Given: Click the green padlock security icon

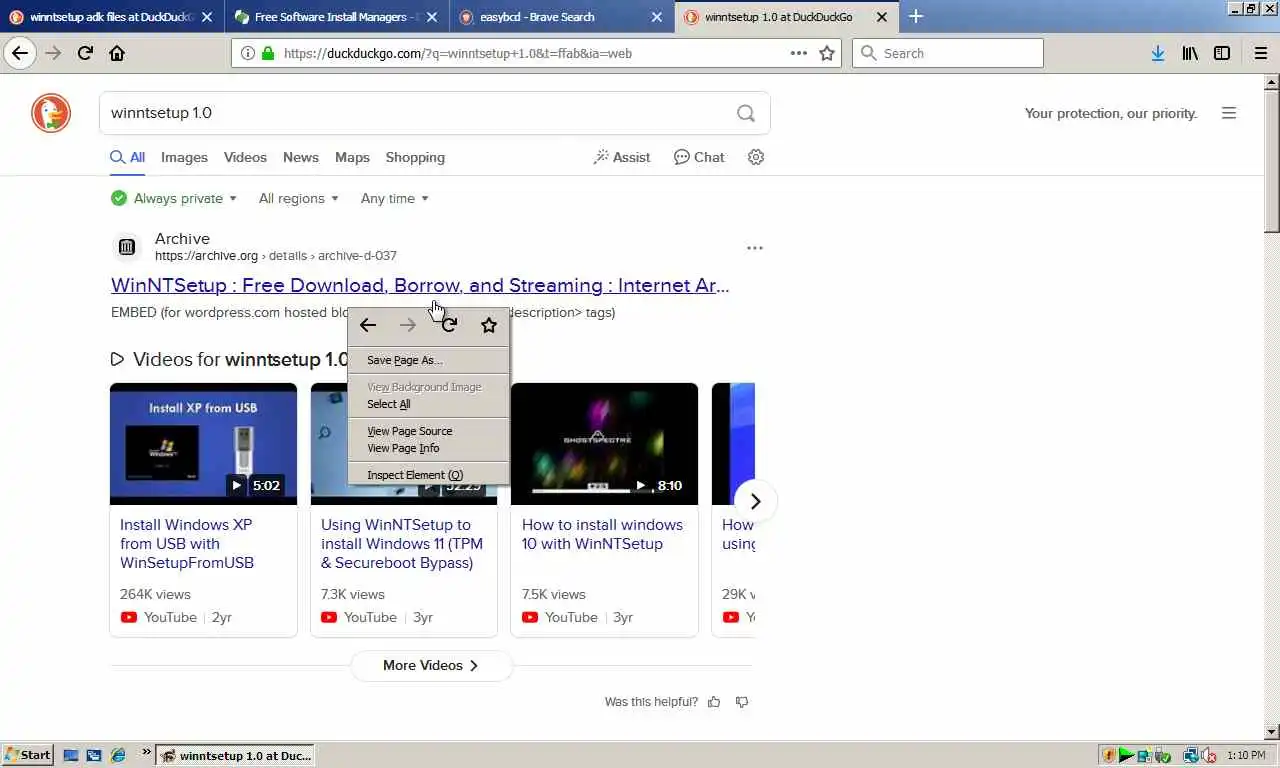Looking at the screenshot, I should [268, 53].
